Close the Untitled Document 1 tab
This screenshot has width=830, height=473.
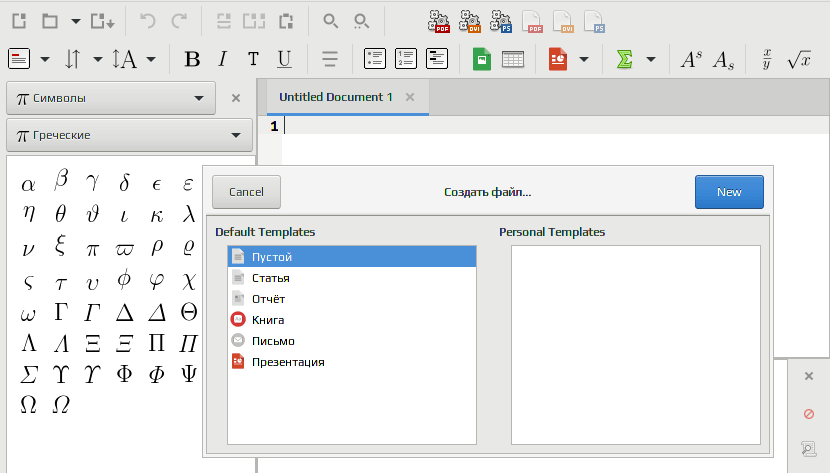tap(410, 97)
